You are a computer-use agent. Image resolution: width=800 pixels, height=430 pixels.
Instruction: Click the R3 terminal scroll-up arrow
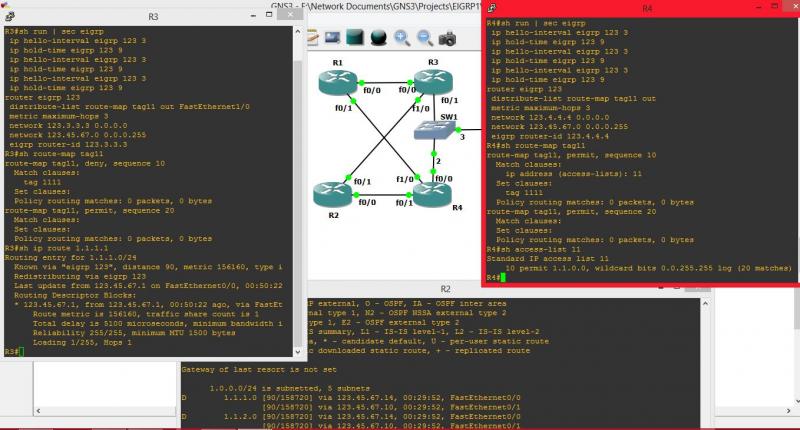coord(298,31)
